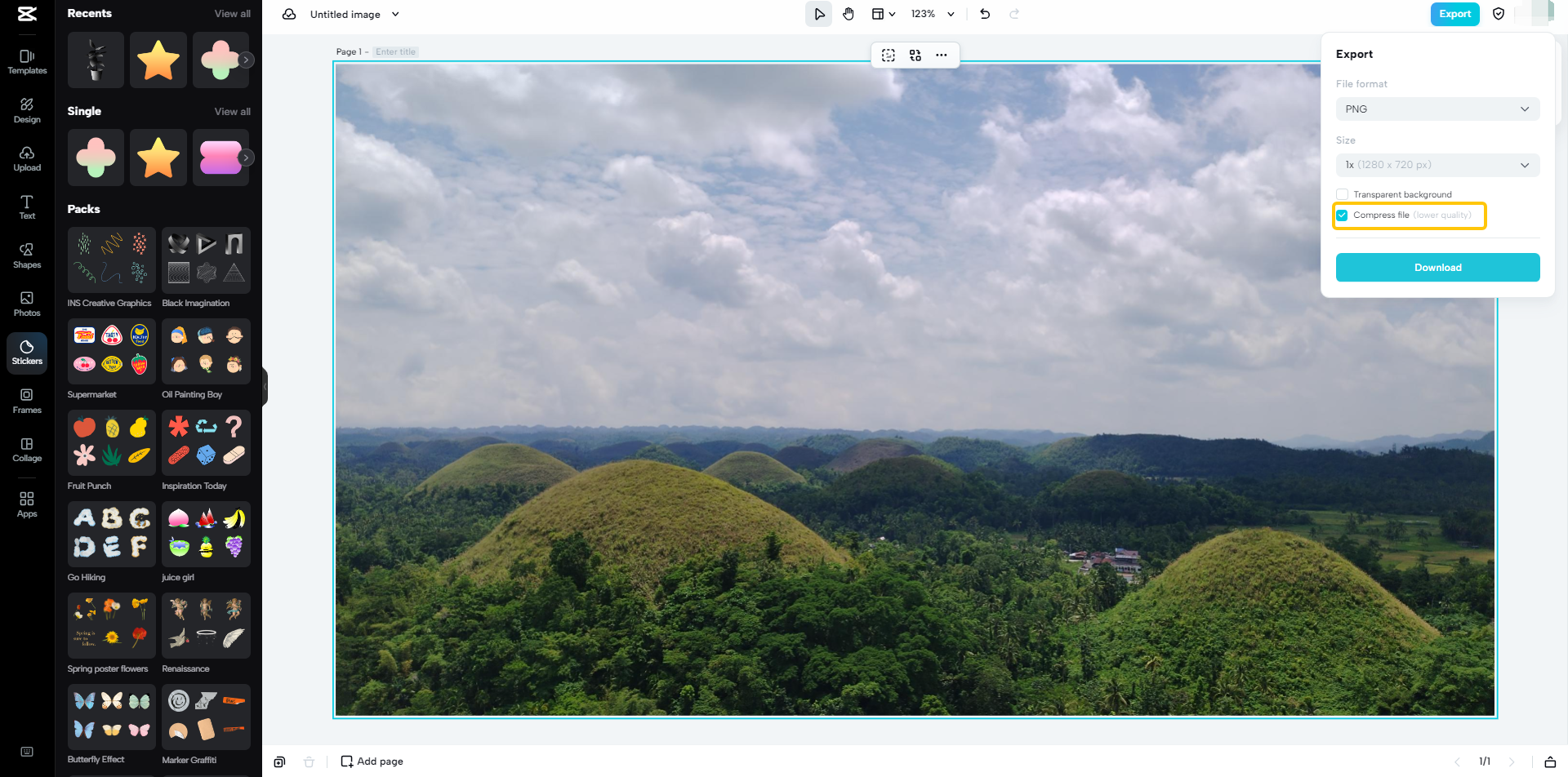
Task: Redo the last action
Action: click(1014, 14)
